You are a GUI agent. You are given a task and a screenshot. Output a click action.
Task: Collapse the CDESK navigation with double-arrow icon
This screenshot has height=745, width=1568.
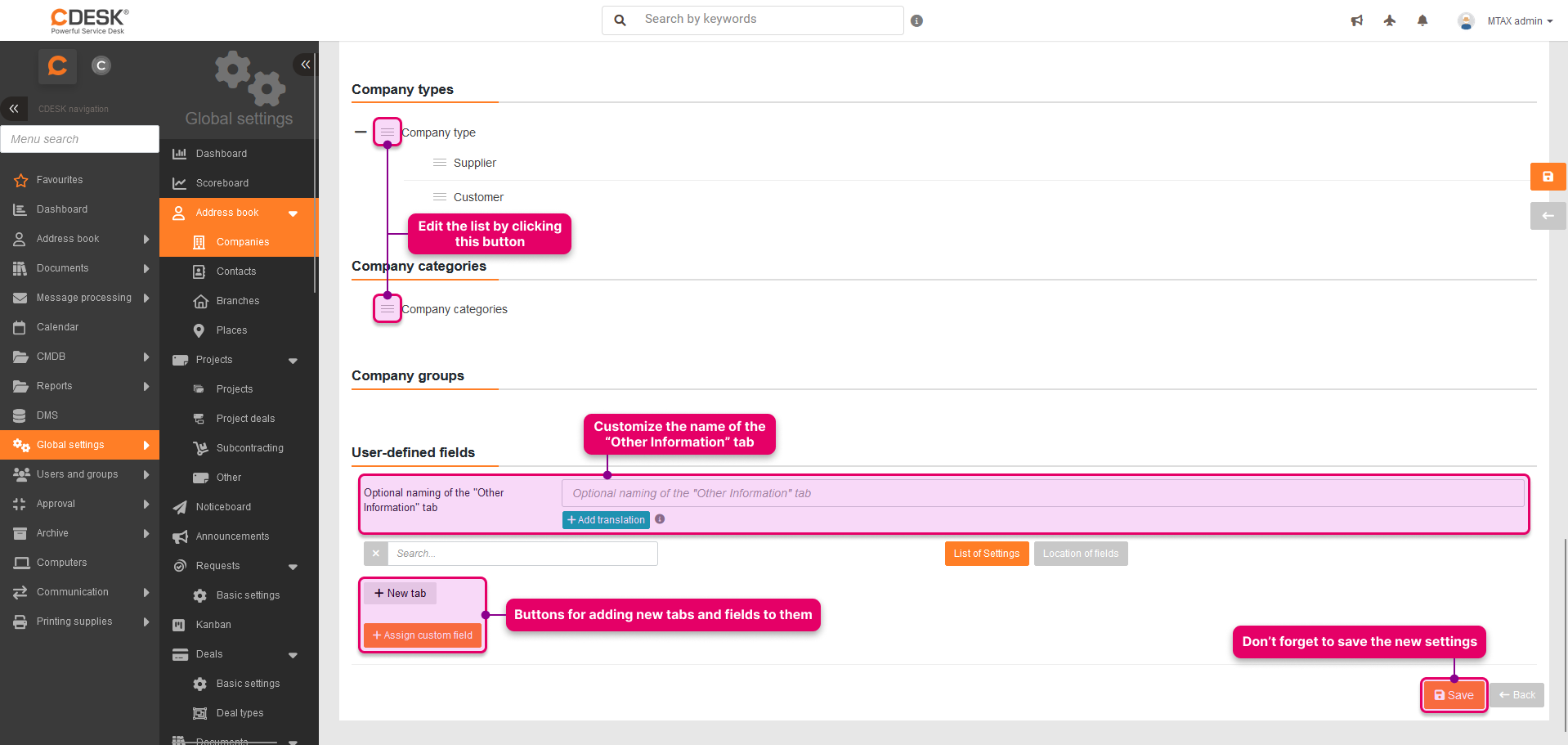14,108
